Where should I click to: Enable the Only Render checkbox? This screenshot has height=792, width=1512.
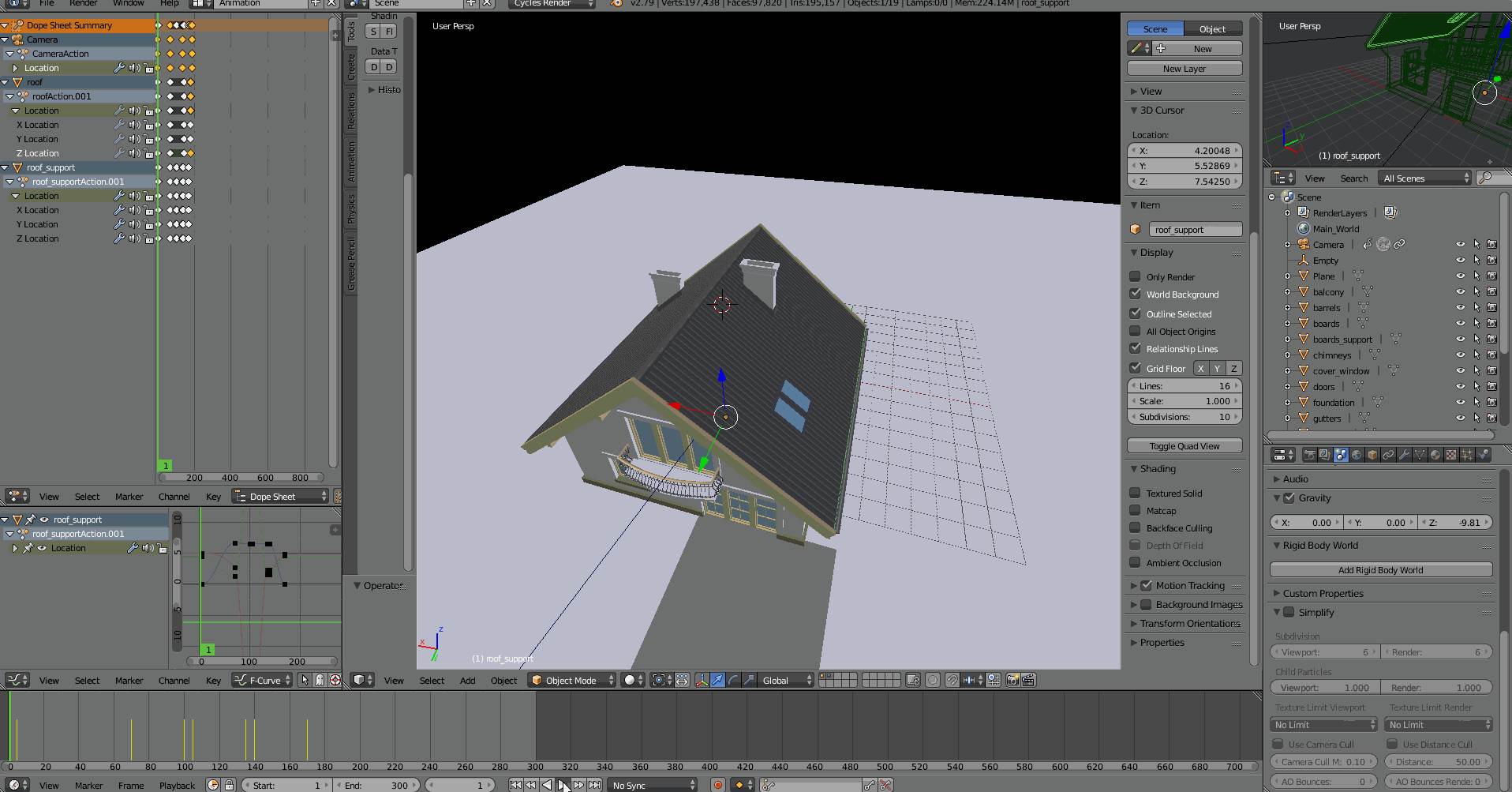(x=1136, y=276)
